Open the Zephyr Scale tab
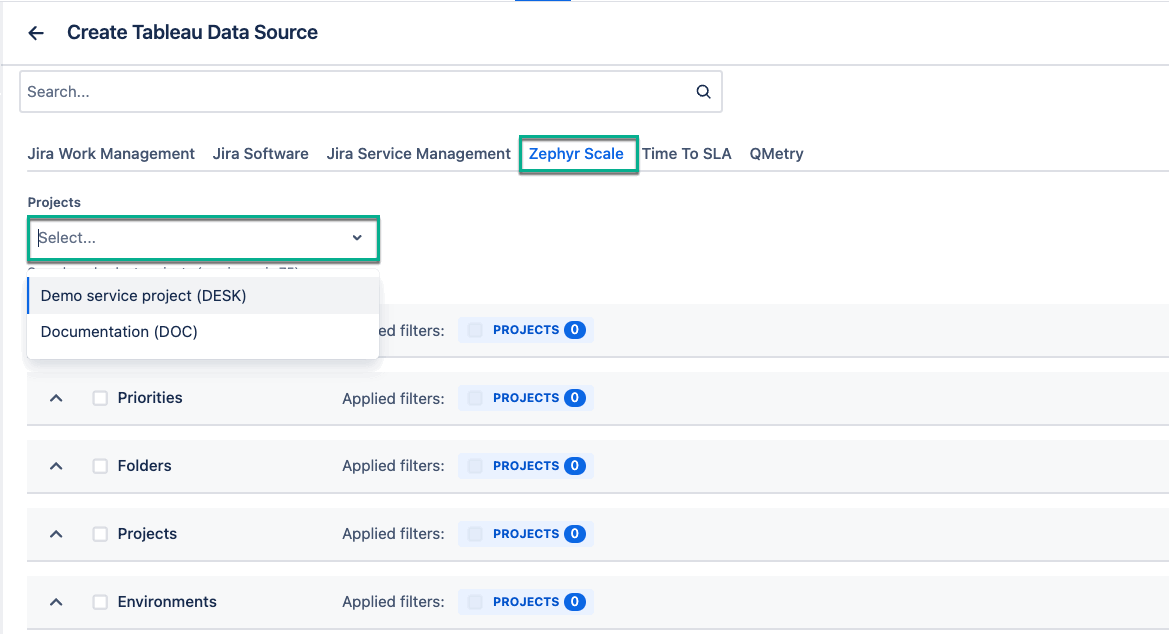 pyautogui.click(x=576, y=154)
